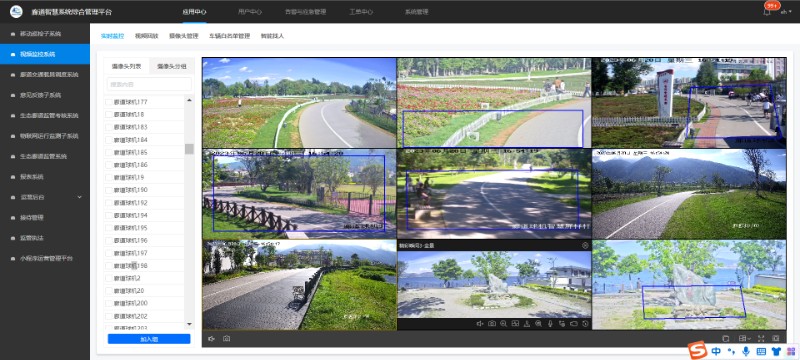
Task: Click the snapshot camera icon in active video toolbar
Action: click(492, 324)
